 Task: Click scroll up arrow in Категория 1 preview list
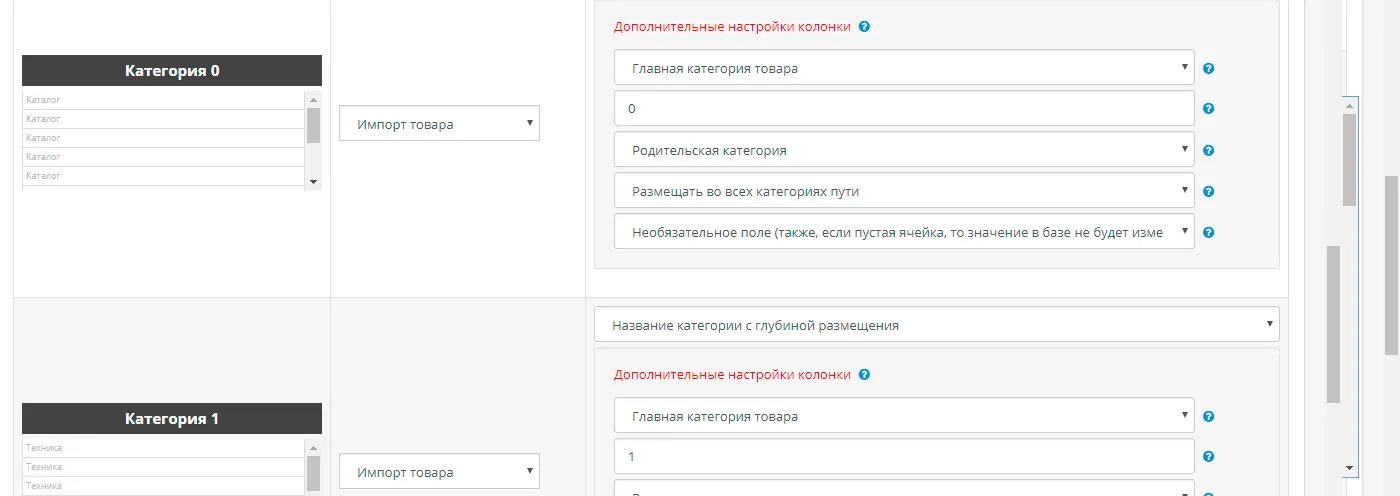[x=313, y=447]
